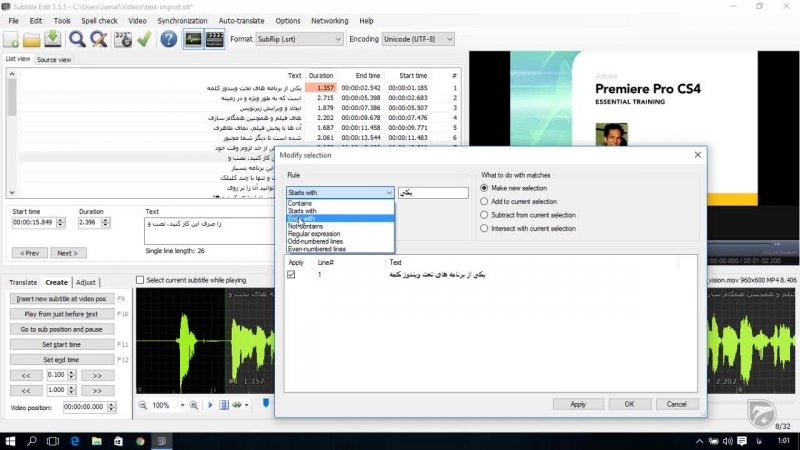The width and height of the screenshot is (800, 450).
Task: Click the rule text input field
Action: 433,193
